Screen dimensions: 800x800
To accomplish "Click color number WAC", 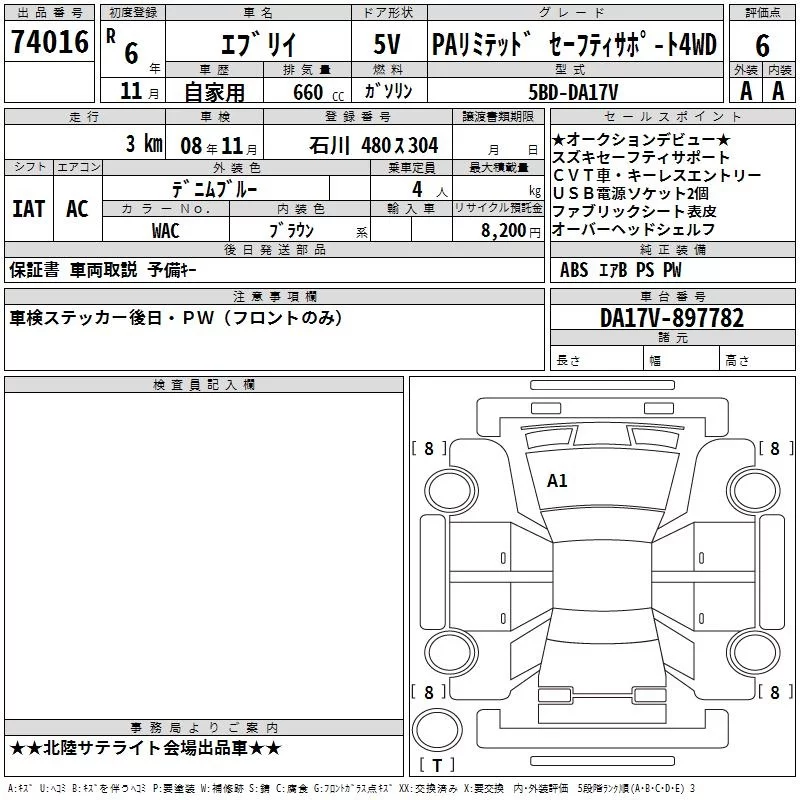I will [165, 230].
